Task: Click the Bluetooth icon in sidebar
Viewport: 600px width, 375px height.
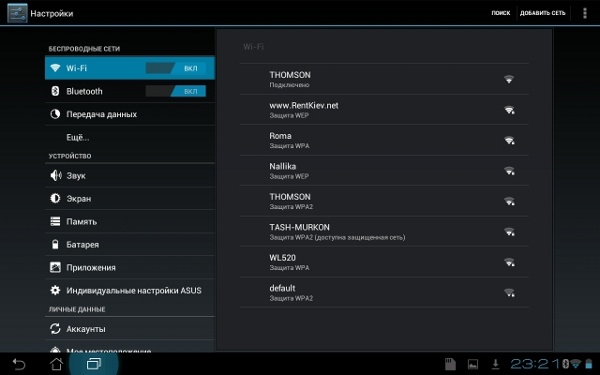Action: pyautogui.click(x=55, y=91)
